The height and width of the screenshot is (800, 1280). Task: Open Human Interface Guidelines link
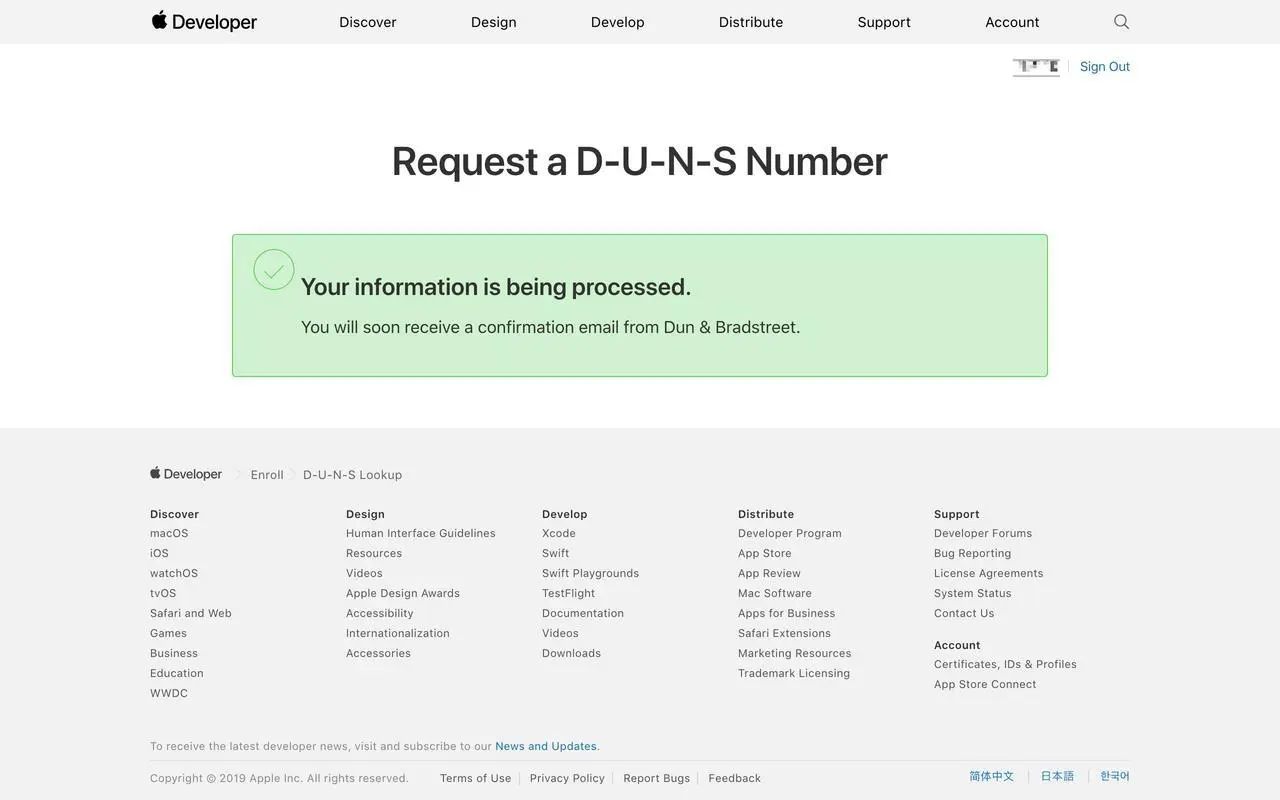click(x=421, y=533)
